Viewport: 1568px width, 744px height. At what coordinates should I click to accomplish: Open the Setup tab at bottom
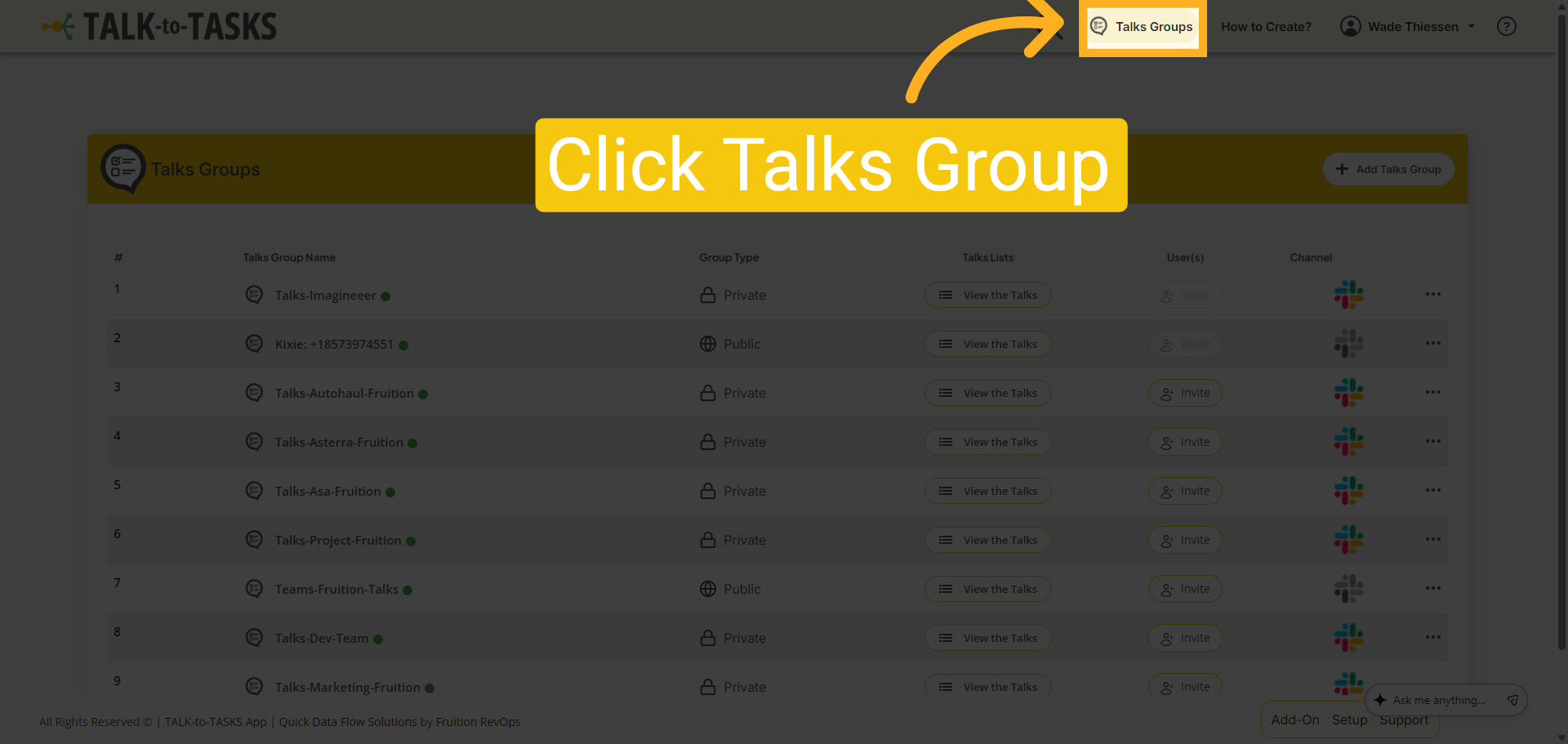pos(1349,719)
